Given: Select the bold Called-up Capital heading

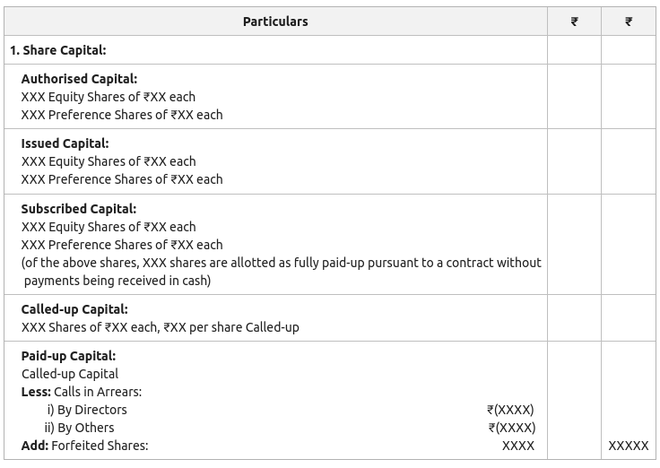Looking at the screenshot, I should [x=74, y=309].
